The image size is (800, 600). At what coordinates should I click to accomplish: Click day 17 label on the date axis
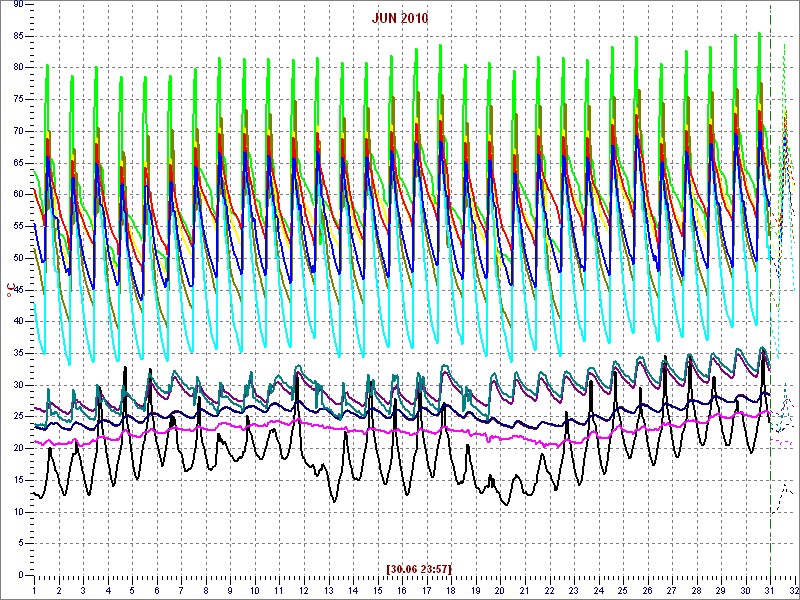427,590
